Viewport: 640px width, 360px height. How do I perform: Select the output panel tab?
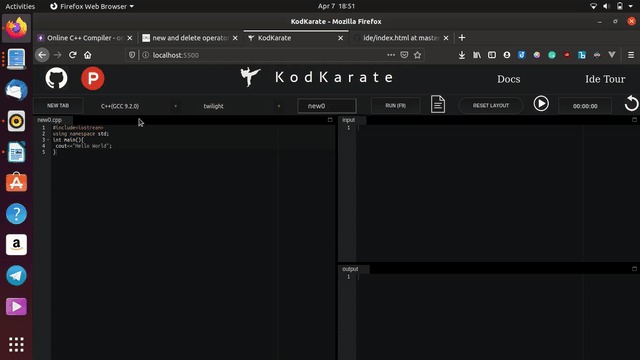click(350, 269)
